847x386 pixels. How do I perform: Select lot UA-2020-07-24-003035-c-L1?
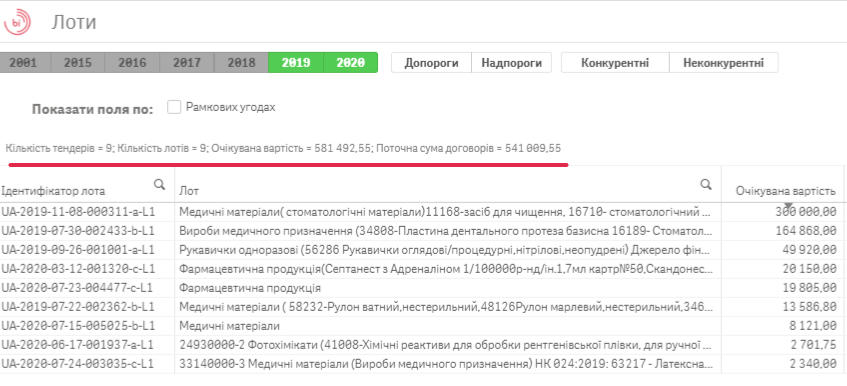pyautogui.click(x=78, y=363)
